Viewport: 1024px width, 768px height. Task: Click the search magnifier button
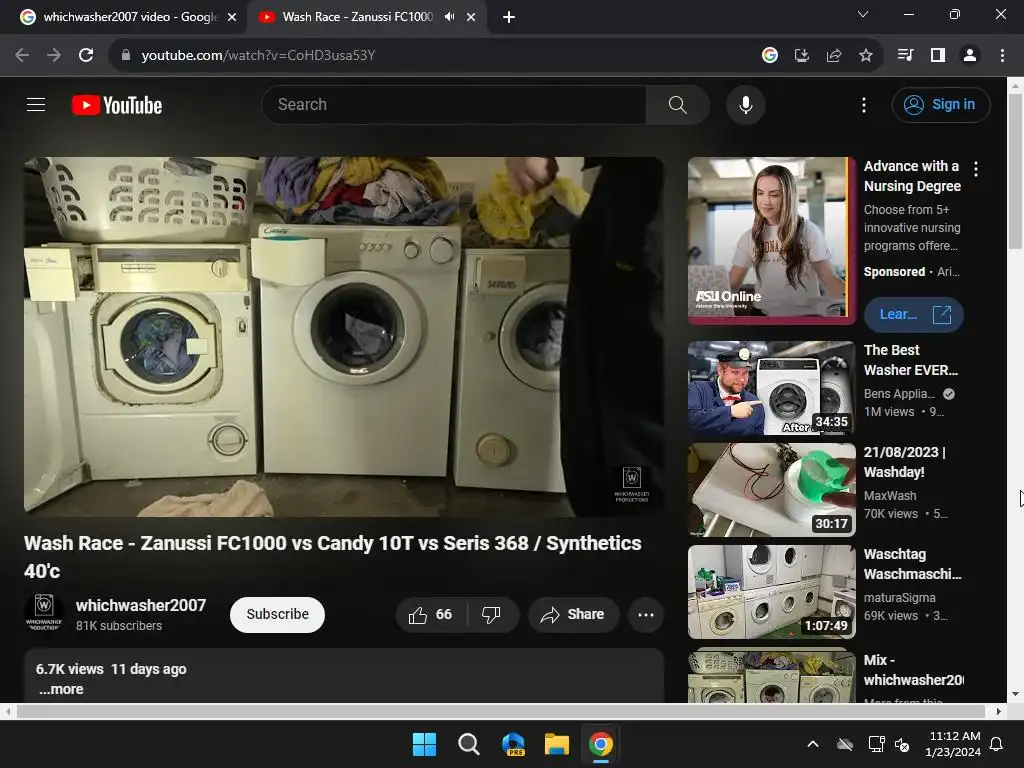coord(677,104)
